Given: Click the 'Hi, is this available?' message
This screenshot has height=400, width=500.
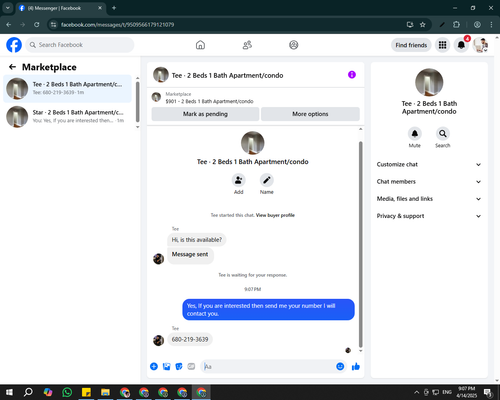Looking at the screenshot, I should coord(197,240).
